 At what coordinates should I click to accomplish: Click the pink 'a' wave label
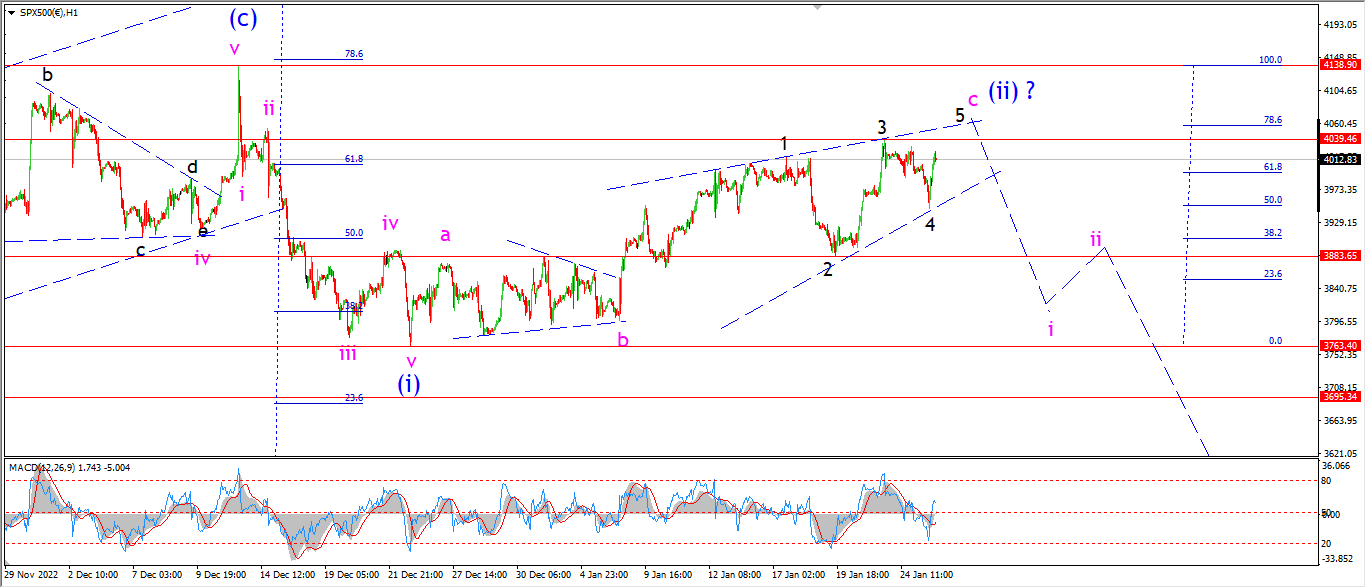click(x=445, y=235)
